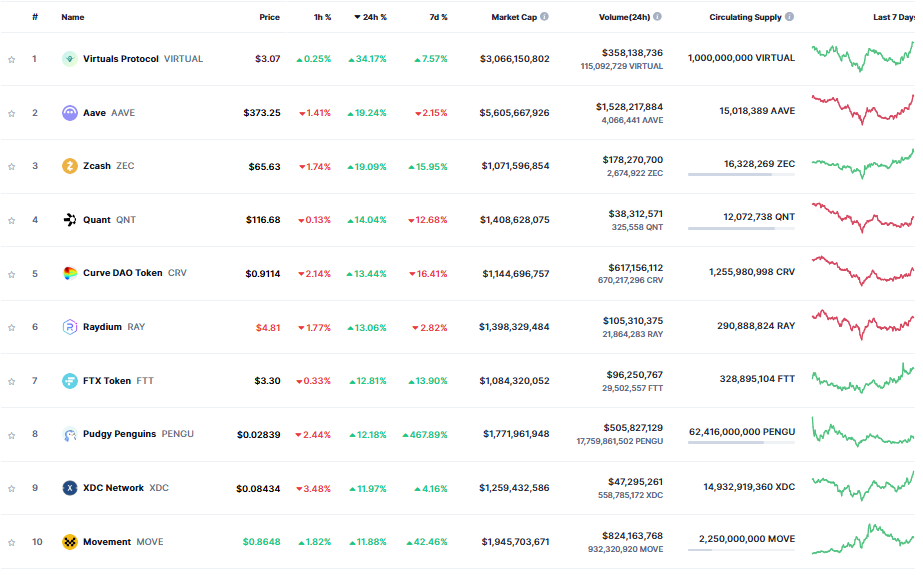Screen dimensions: 923x575
Task: Click the Aave price $373.25
Action: [x=262, y=113]
